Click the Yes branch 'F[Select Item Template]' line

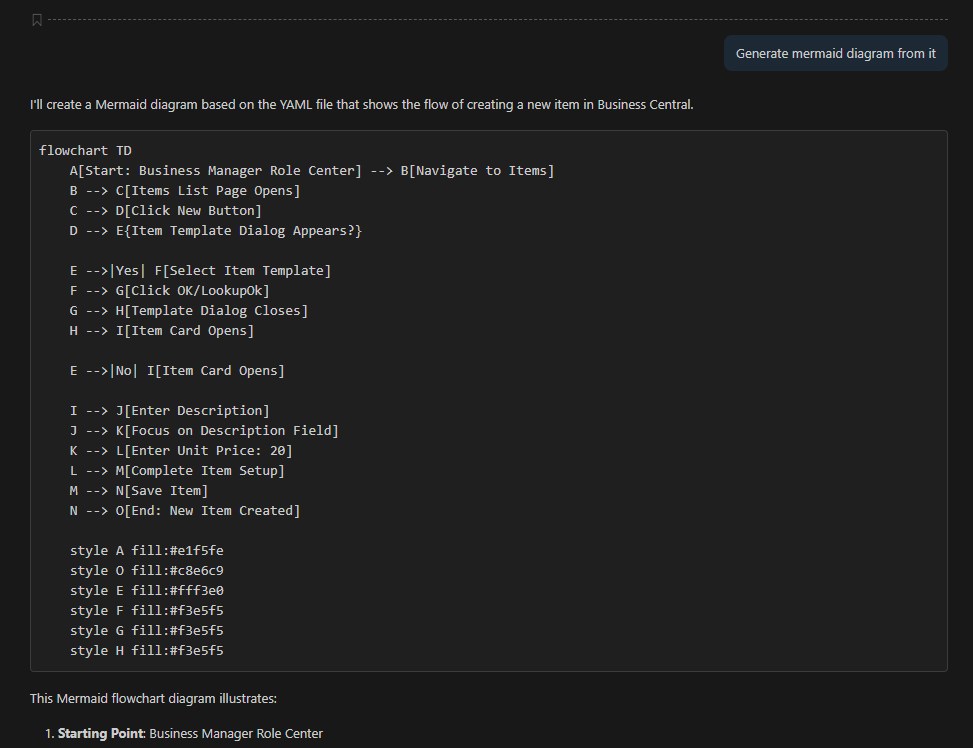[x=200, y=271]
